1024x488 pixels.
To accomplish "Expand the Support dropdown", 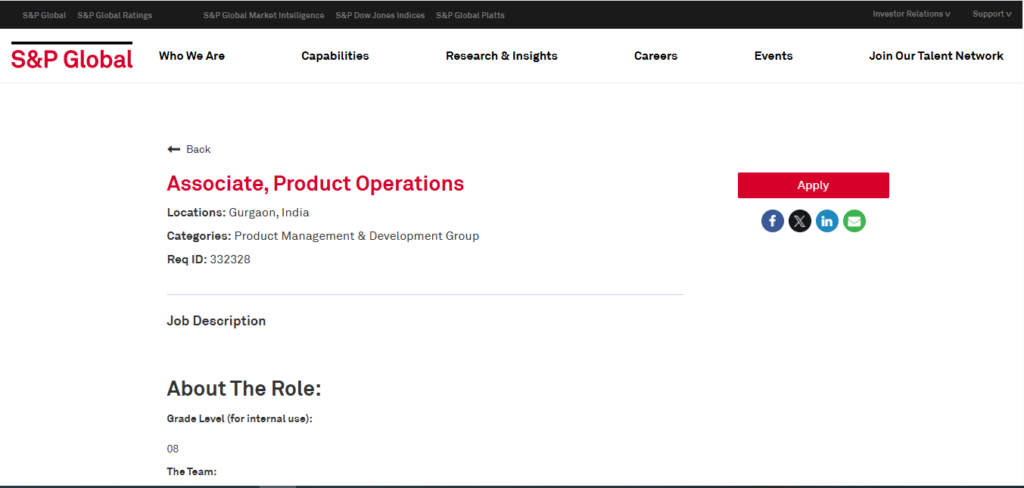I will [991, 14].
